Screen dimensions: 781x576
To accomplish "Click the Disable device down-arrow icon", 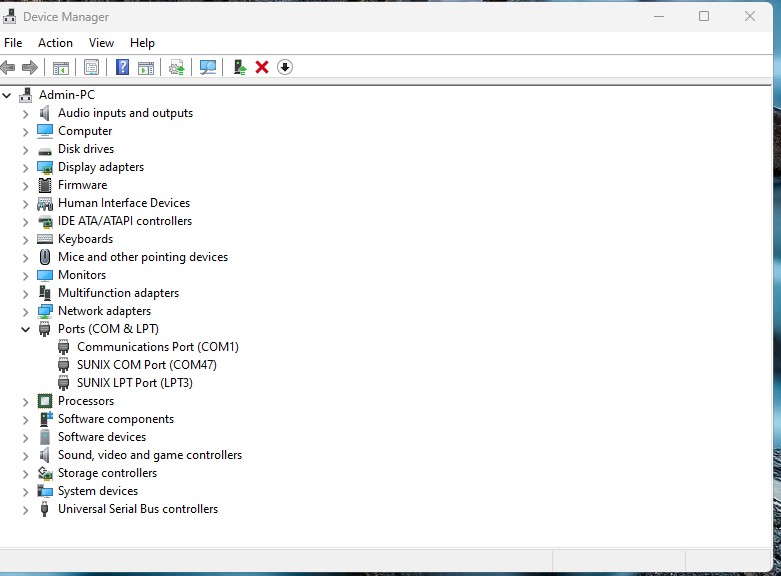I will (285, 67).
